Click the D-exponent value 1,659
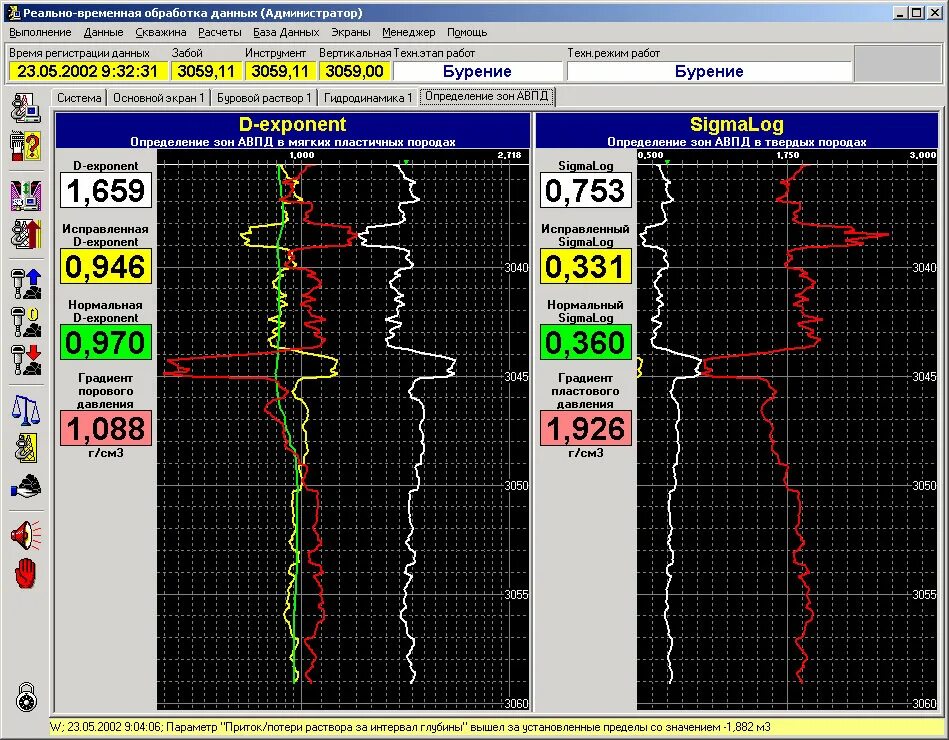Viewport: 949px width, 740px height. point(106,190)
